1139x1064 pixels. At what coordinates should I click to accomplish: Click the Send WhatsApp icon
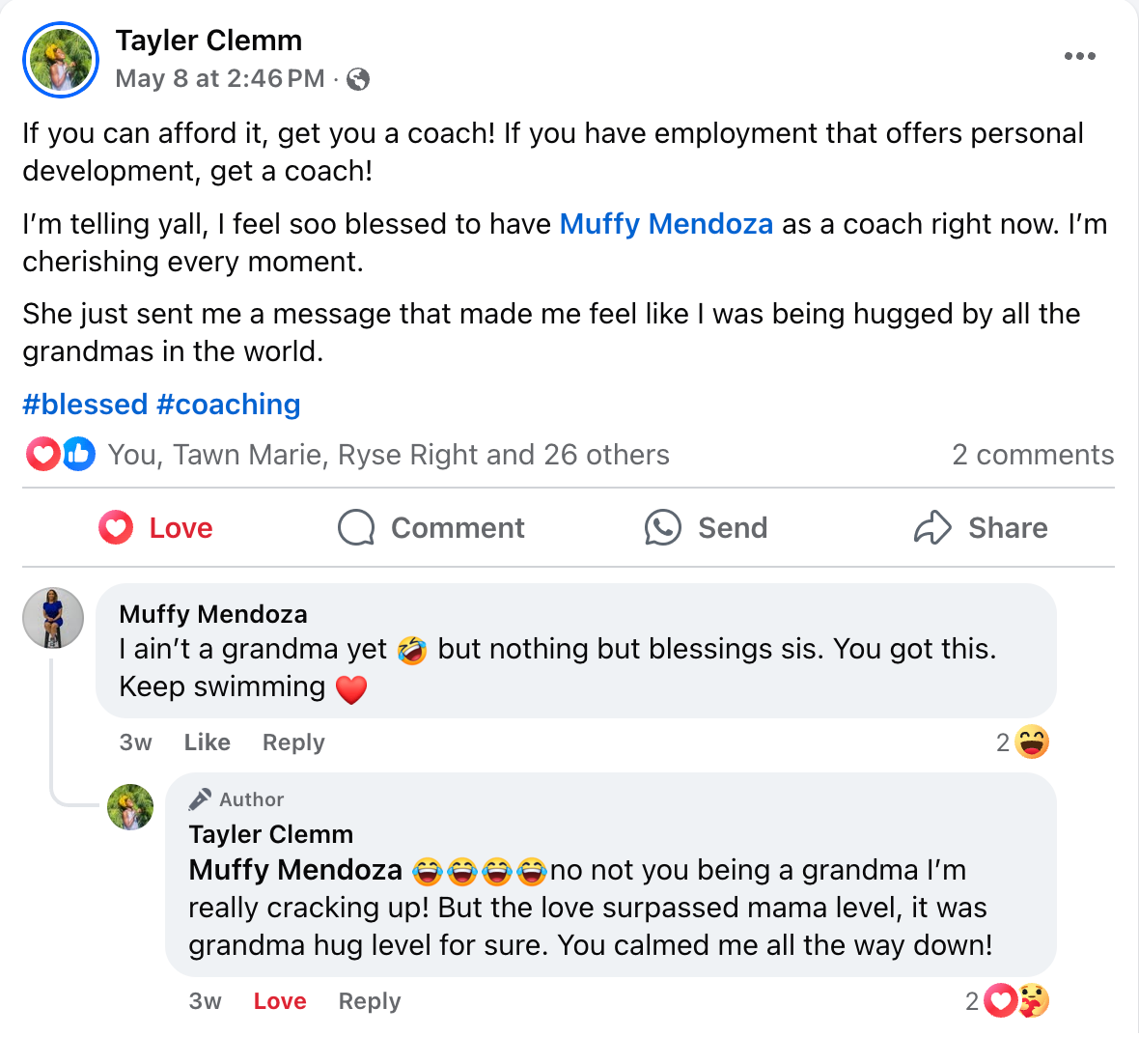coord(663,528)
